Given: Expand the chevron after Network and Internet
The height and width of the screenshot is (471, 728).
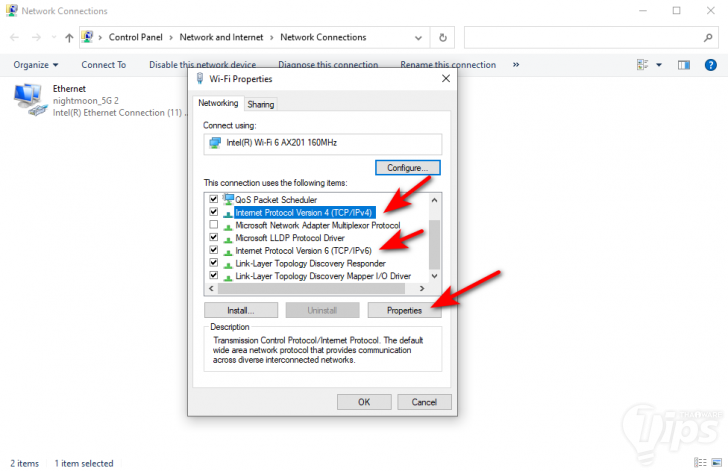Looking at the screenshot, I should pyautogui.click(x=272, y=38).
